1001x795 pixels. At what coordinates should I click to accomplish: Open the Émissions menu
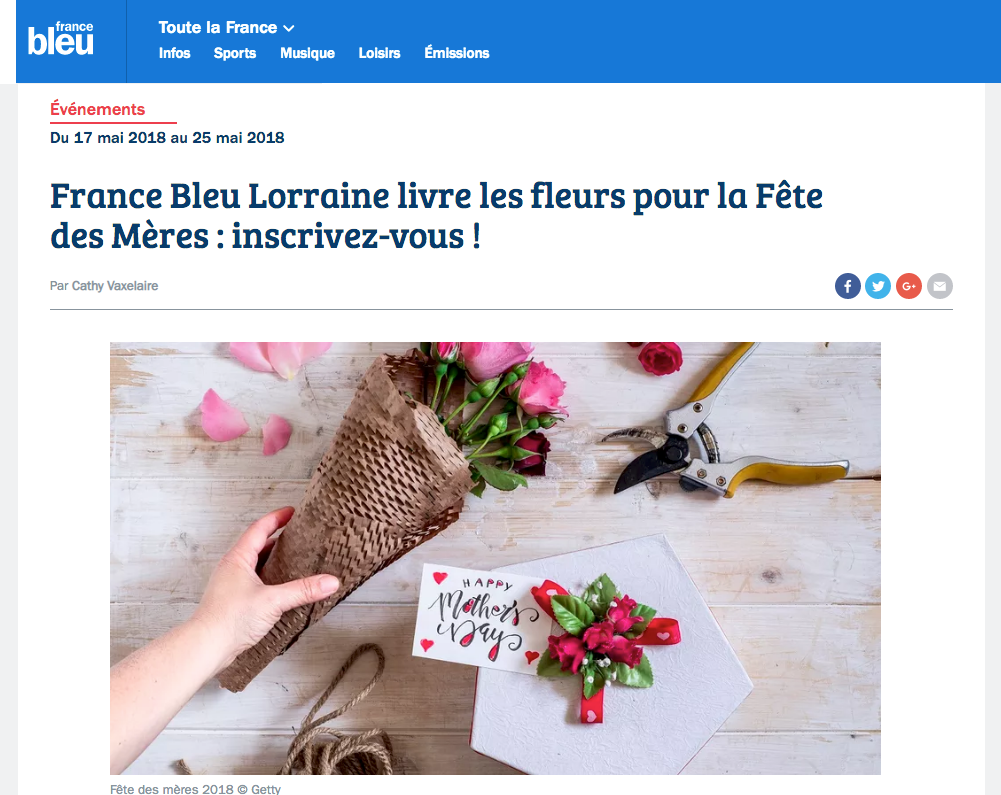pos(456,52)
